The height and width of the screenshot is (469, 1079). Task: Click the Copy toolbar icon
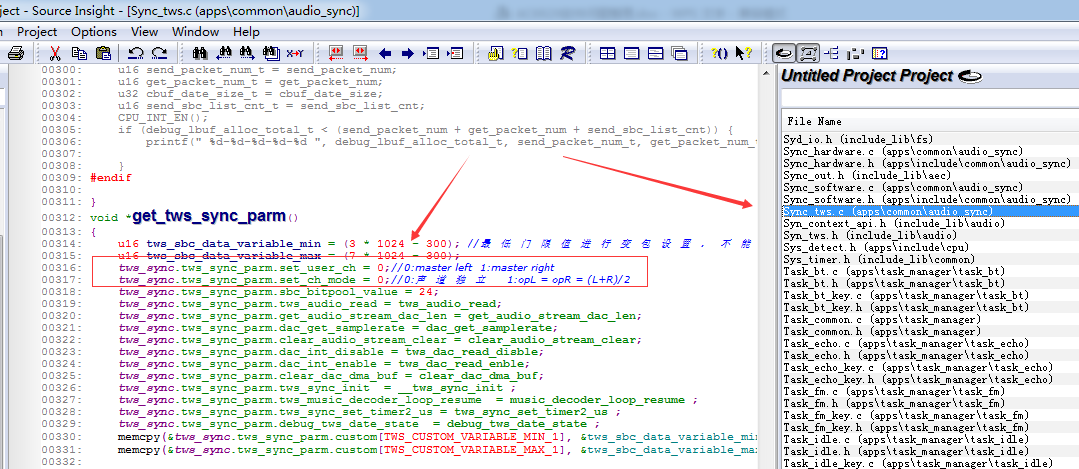coord(80,53)
